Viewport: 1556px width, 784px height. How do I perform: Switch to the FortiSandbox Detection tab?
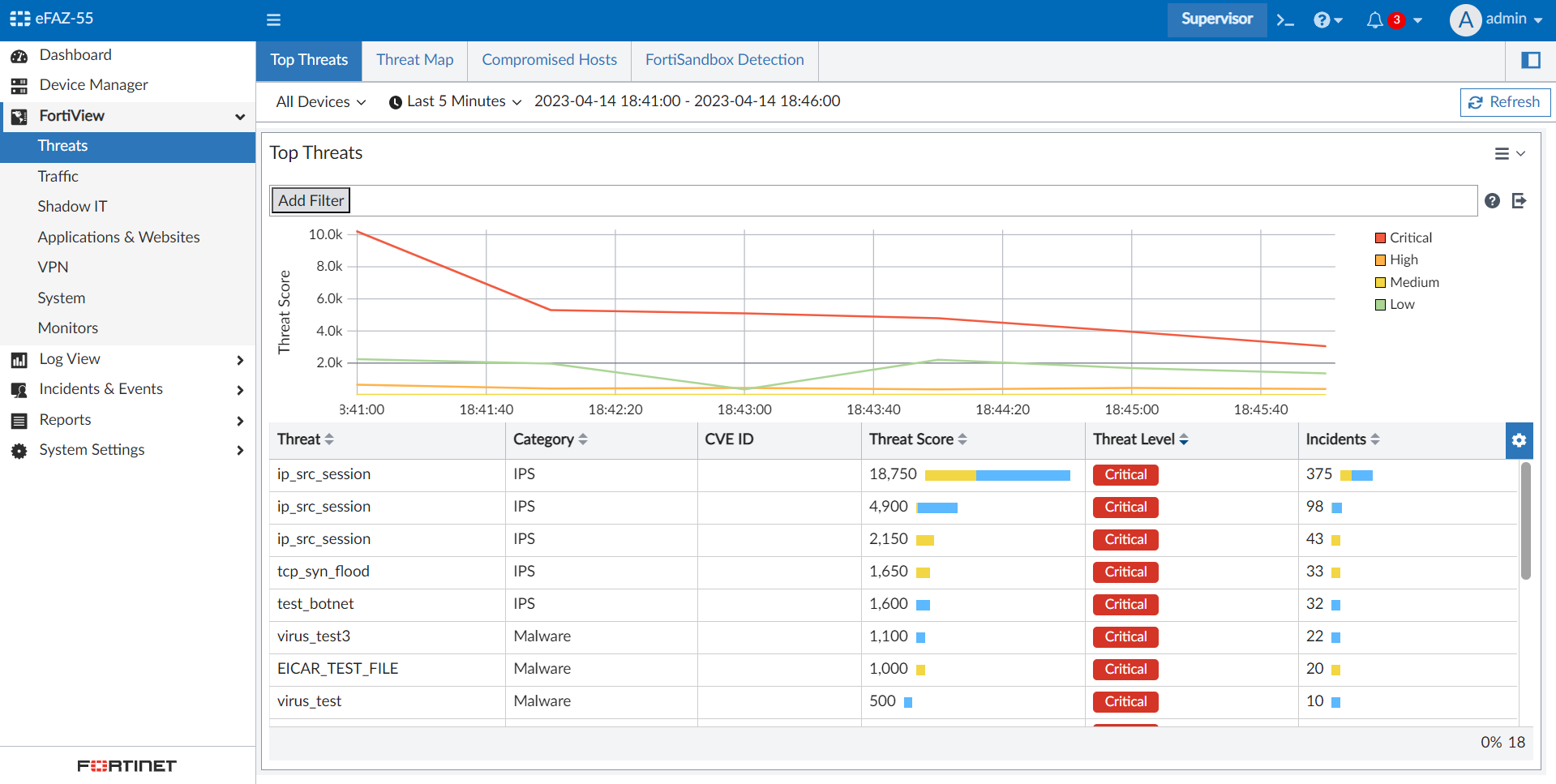(724, 59)
